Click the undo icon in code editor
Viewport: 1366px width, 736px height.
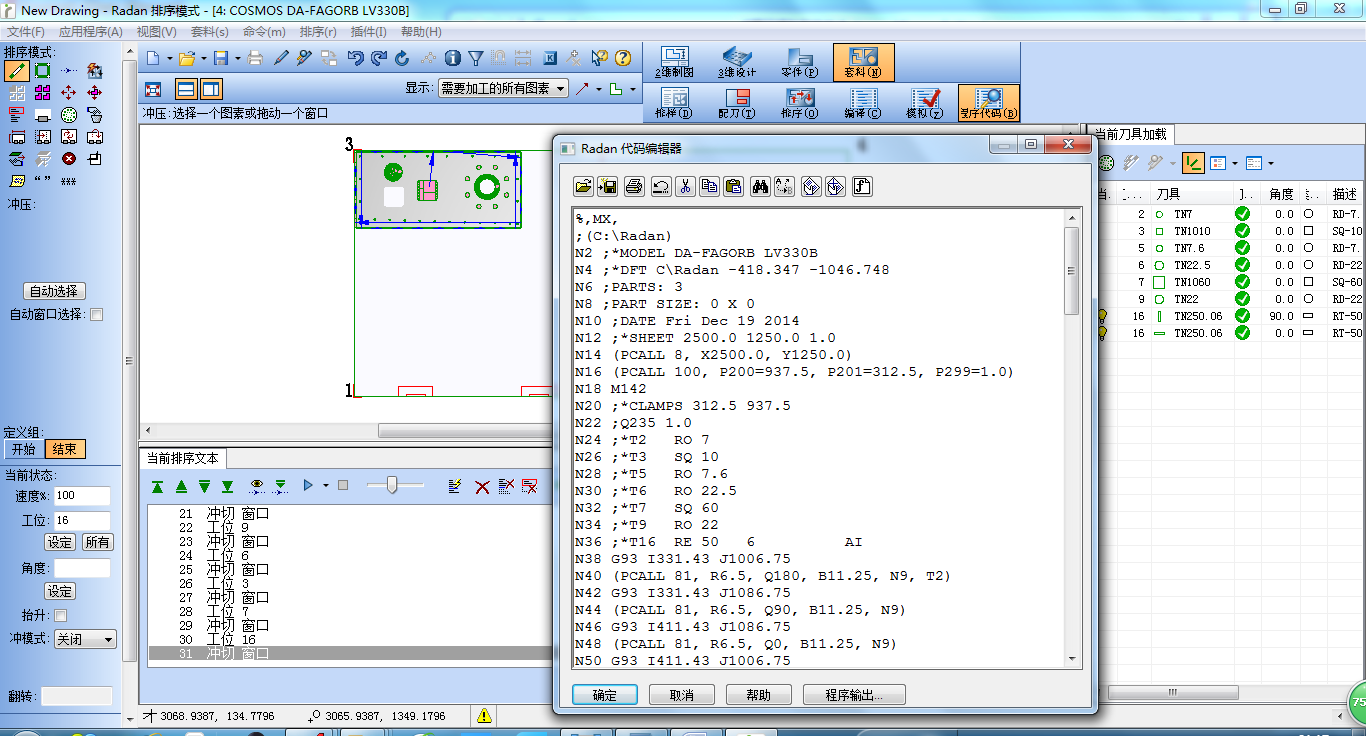pos(660,186)
